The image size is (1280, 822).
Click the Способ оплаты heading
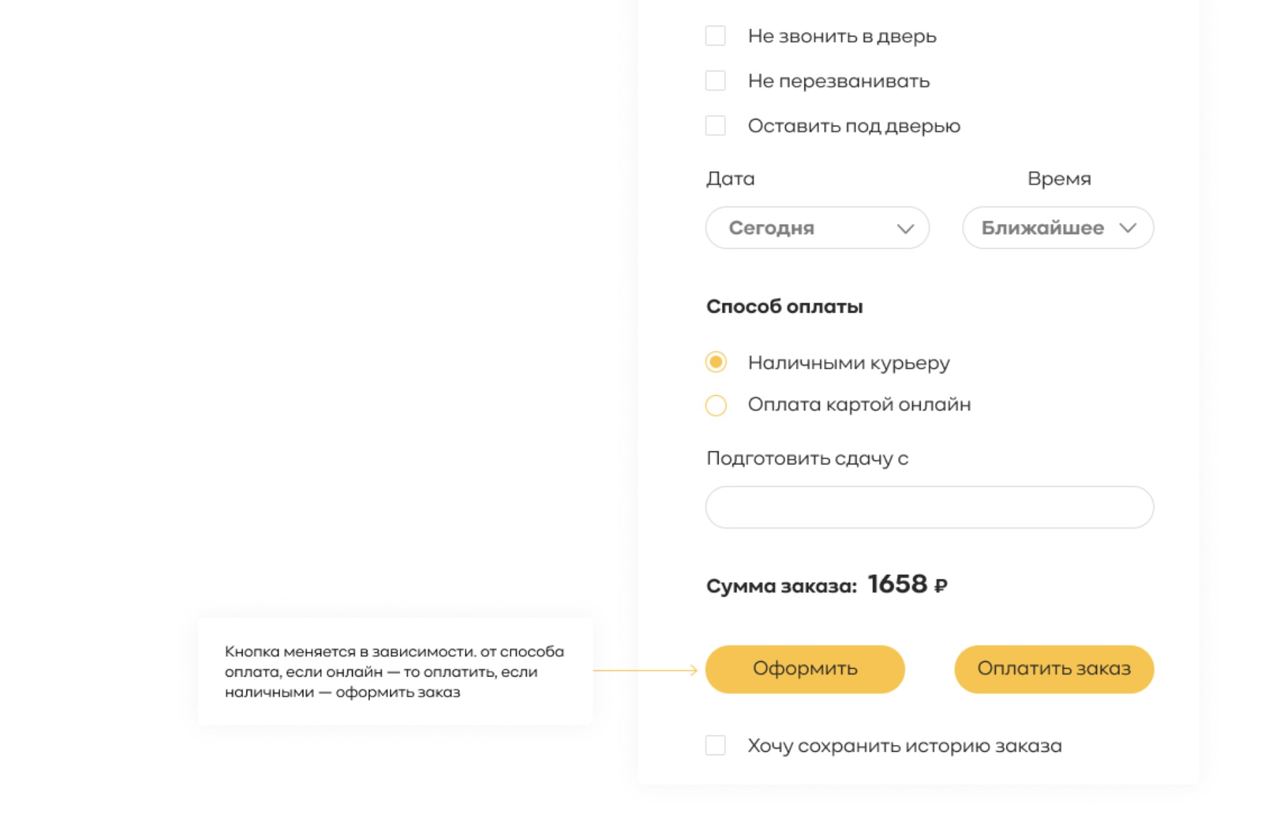(x=785, y=307)
